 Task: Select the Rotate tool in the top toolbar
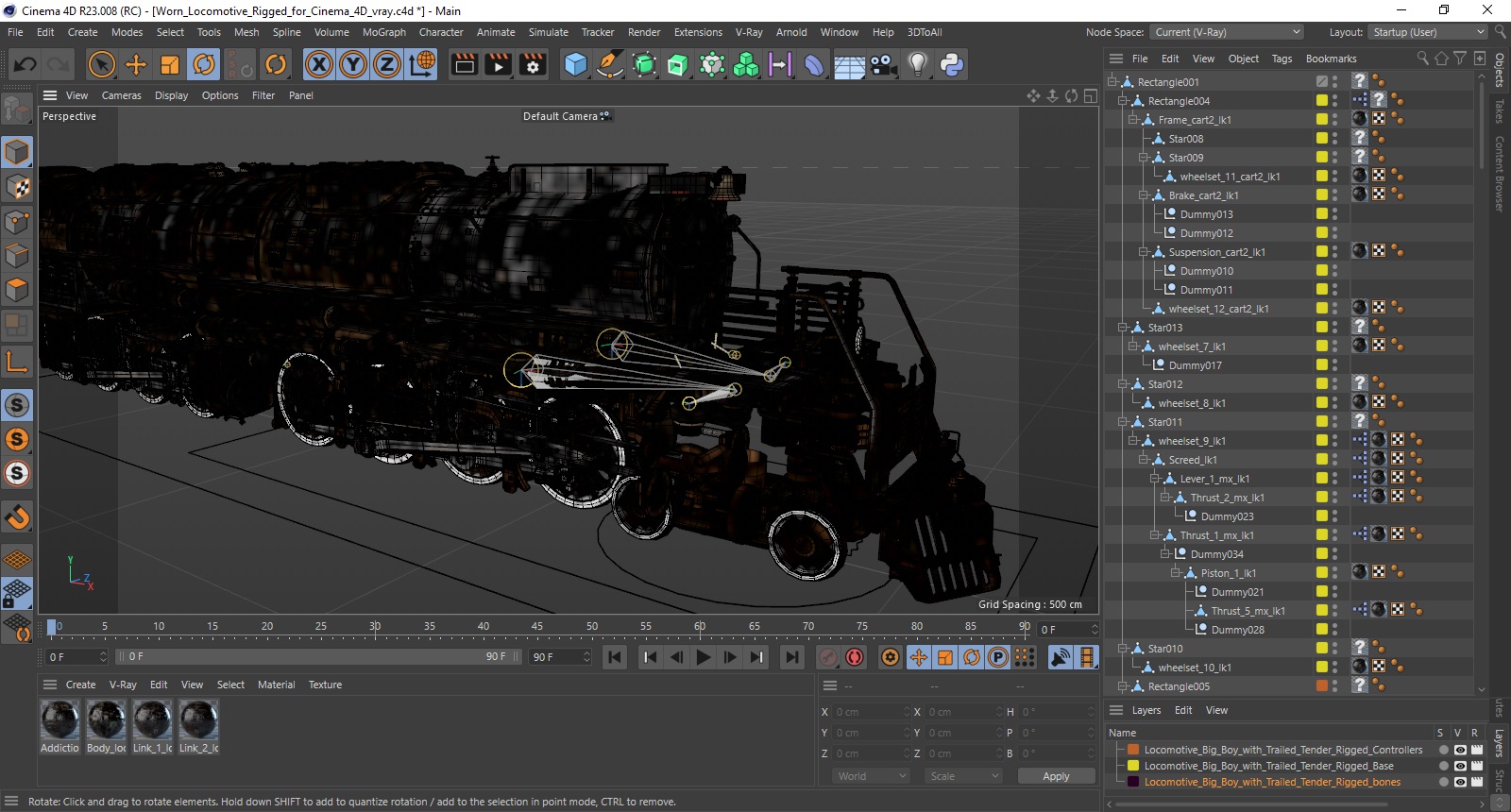[x=204, y=64]
